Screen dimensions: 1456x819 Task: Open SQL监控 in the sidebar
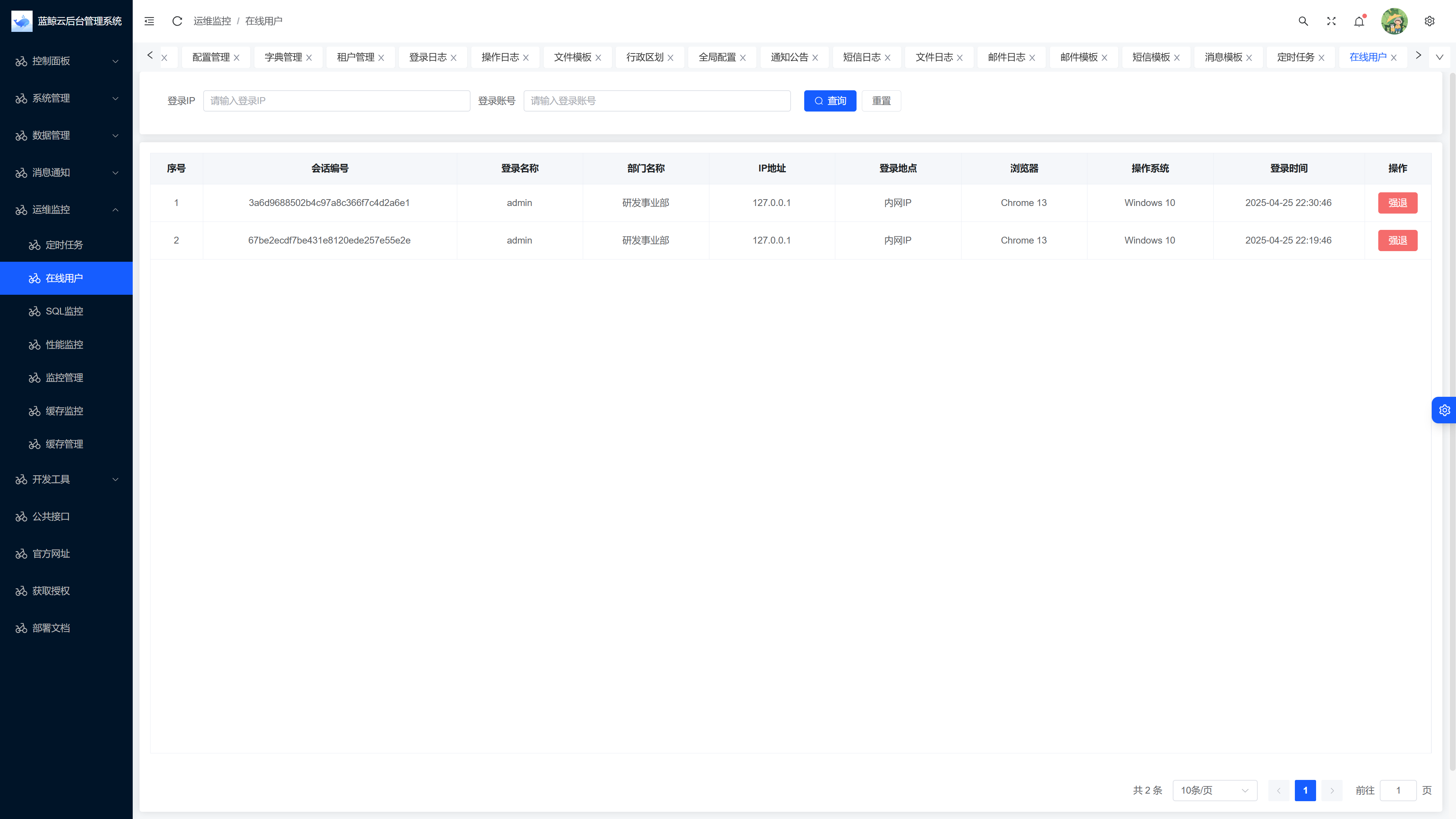tap(66, 311)
